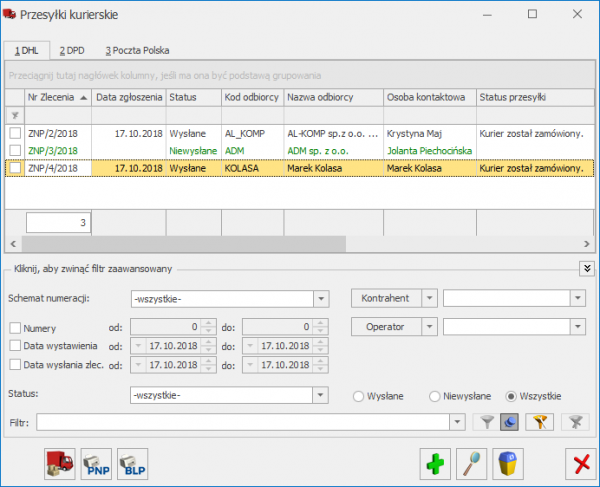Close window with red X icon
The height and width of the screenshot is (487, 600).
click(x=579, y=463)
